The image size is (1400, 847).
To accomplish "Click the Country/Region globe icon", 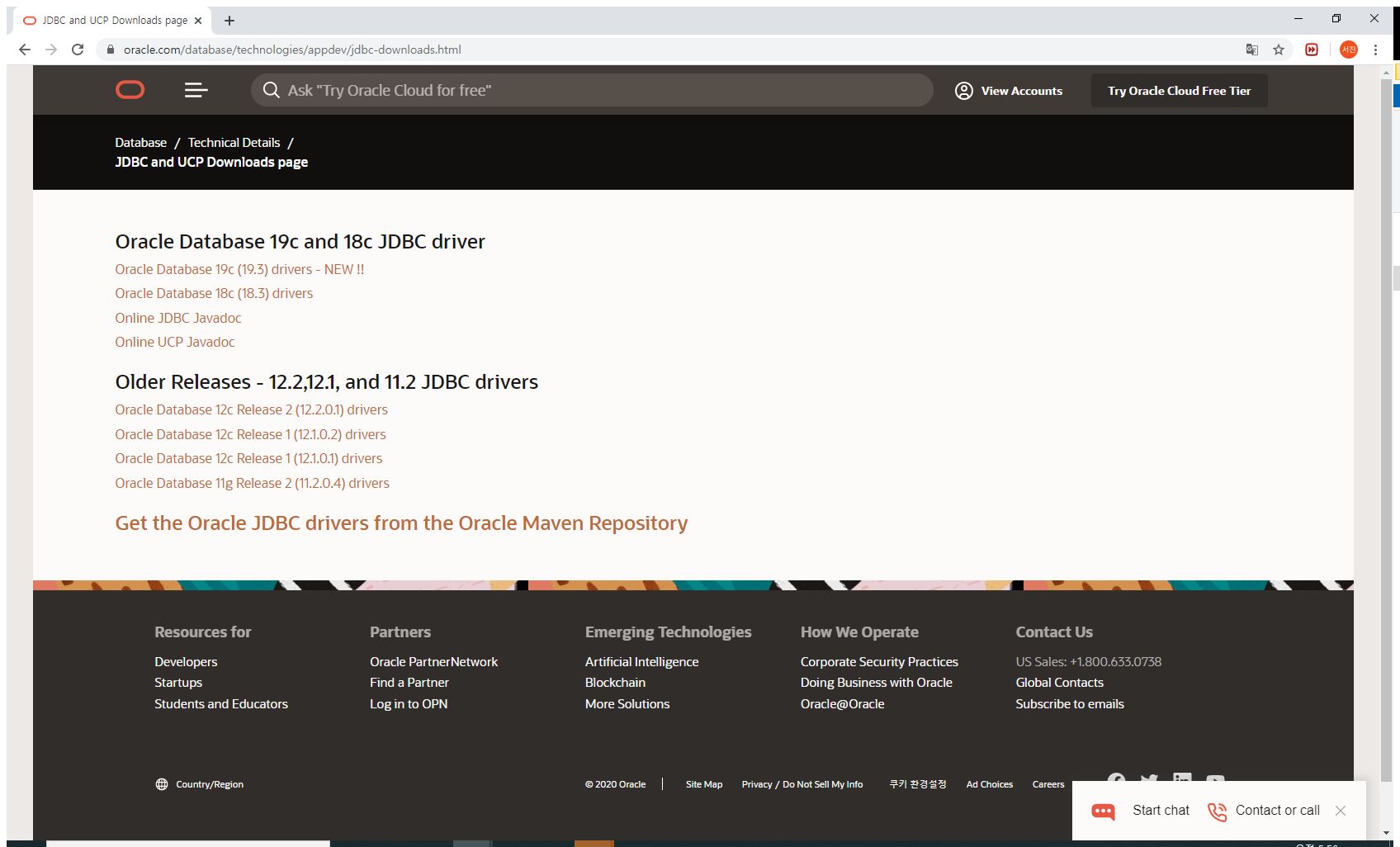I will click(x=162, y=784).
